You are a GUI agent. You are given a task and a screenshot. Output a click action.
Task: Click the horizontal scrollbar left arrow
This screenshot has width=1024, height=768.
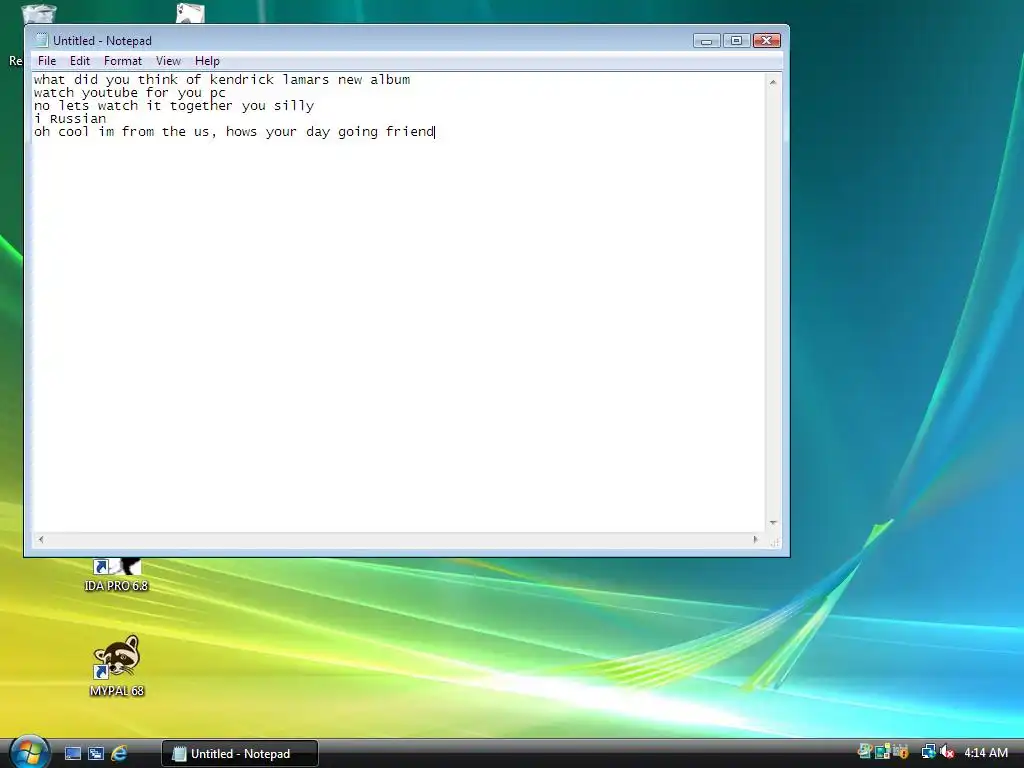click(41, 539)
